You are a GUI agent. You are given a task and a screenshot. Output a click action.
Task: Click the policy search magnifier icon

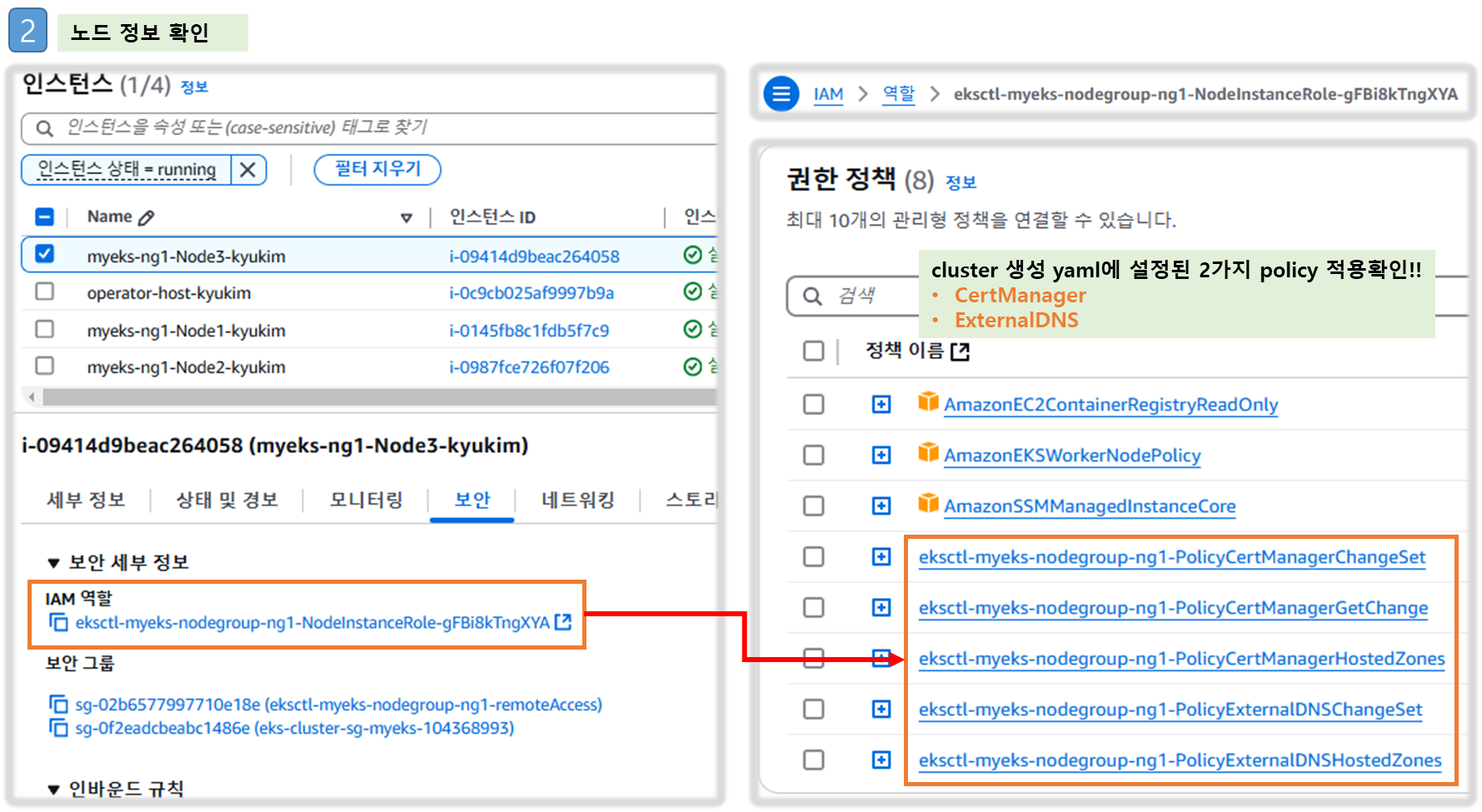click(x=812, y=296)
